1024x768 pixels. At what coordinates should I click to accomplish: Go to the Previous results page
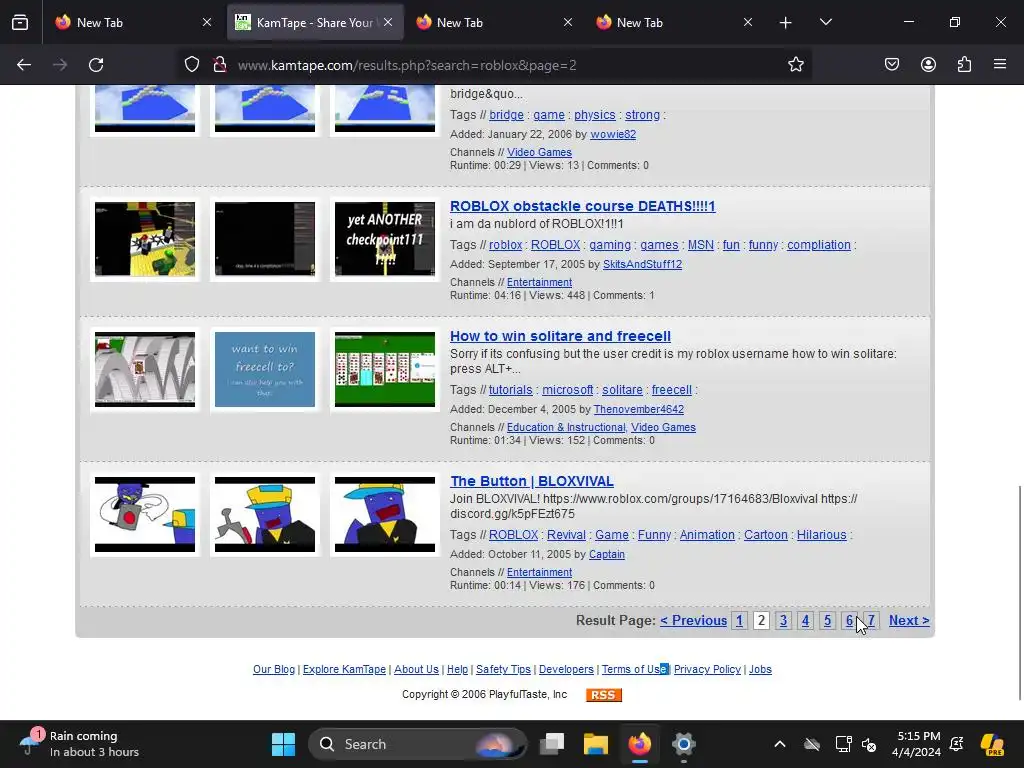(x=694, y=620)
